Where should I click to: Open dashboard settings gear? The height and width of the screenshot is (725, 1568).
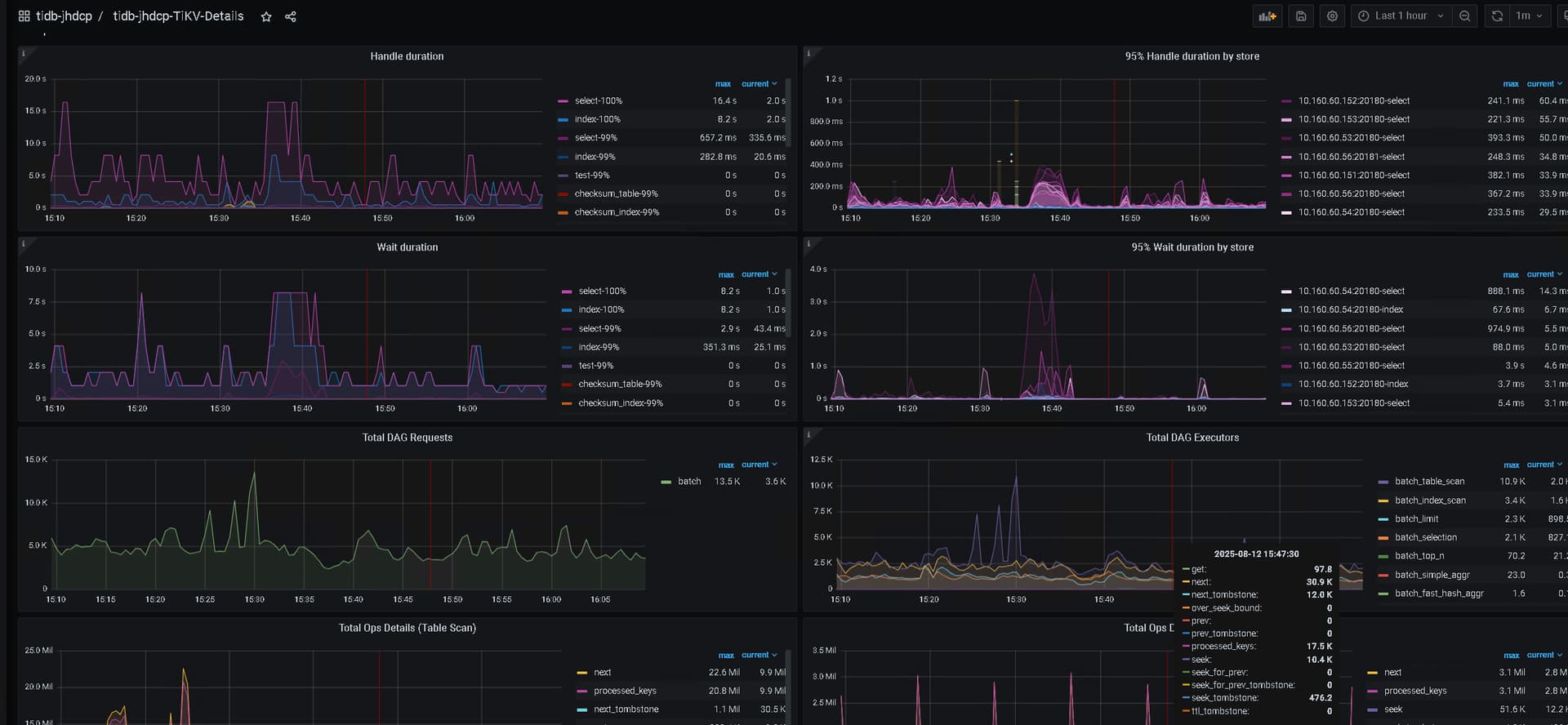pyautogui.click(x=1332, y=16)
